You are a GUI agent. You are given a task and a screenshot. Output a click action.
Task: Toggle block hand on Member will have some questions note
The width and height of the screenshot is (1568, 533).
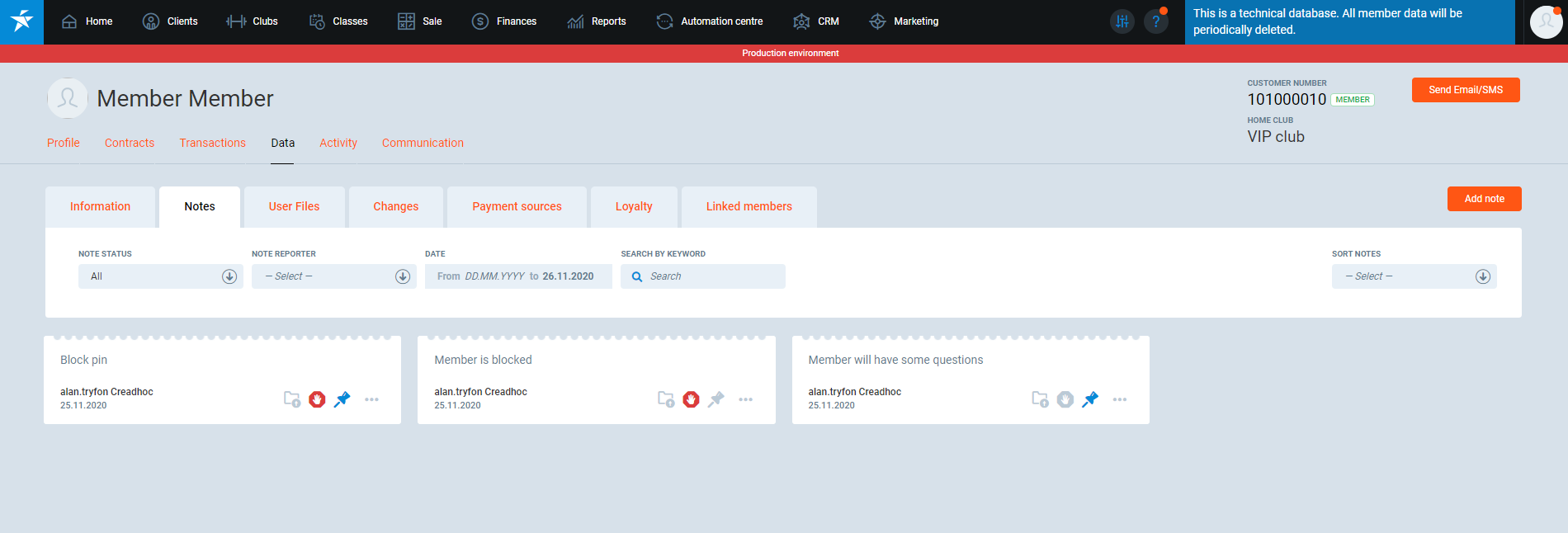click(x=1065, y=399)
